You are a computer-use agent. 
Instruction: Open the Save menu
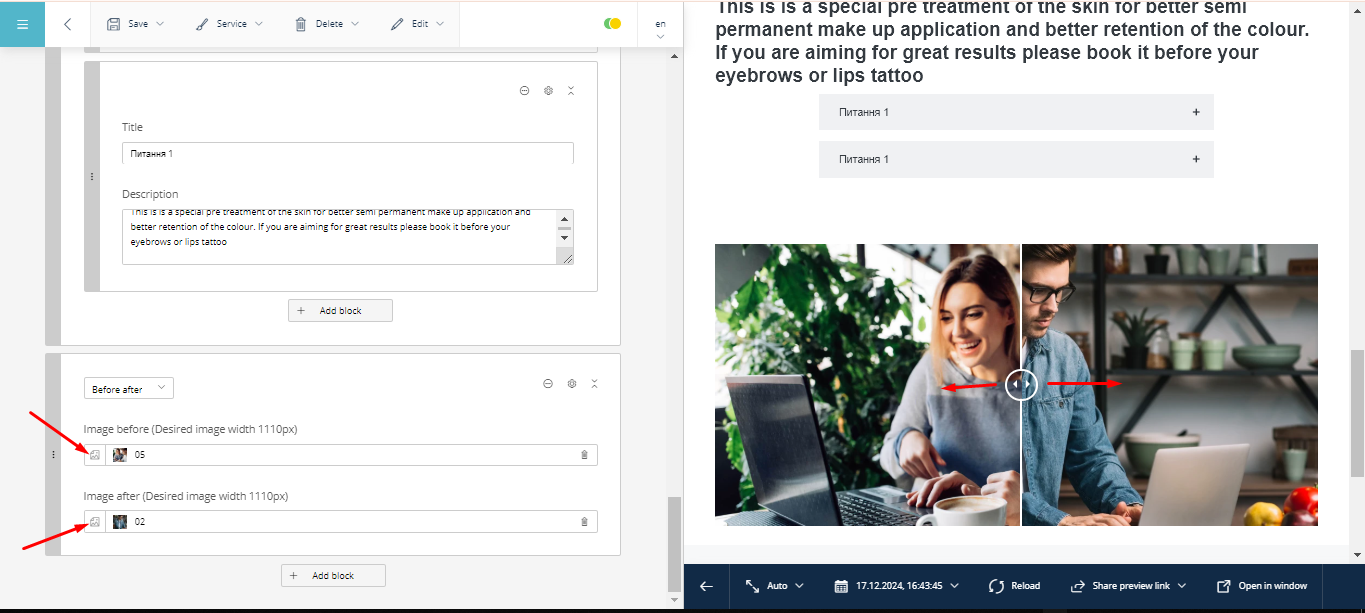(x=136, y=24)
